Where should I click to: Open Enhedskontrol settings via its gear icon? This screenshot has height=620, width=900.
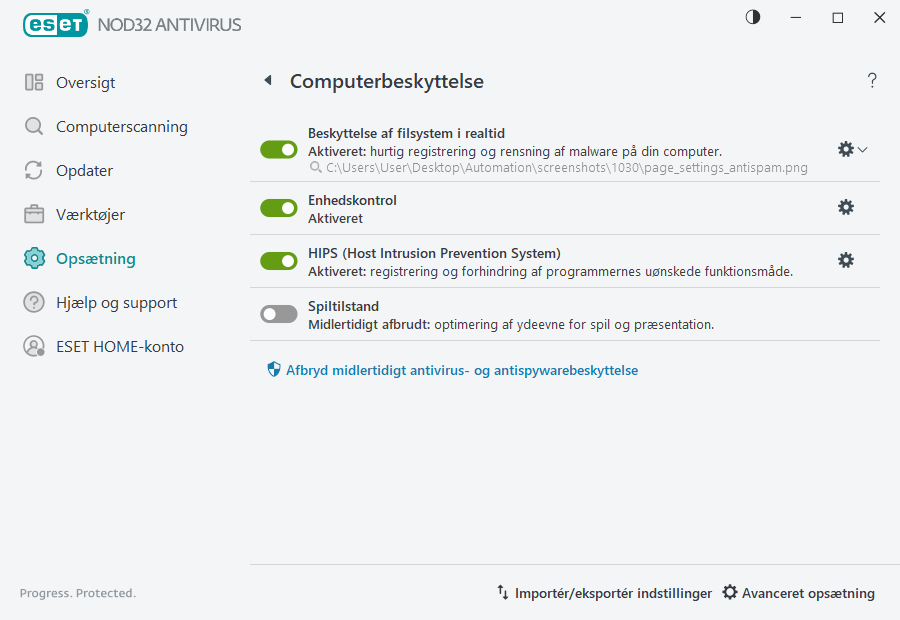pos(846,207)
